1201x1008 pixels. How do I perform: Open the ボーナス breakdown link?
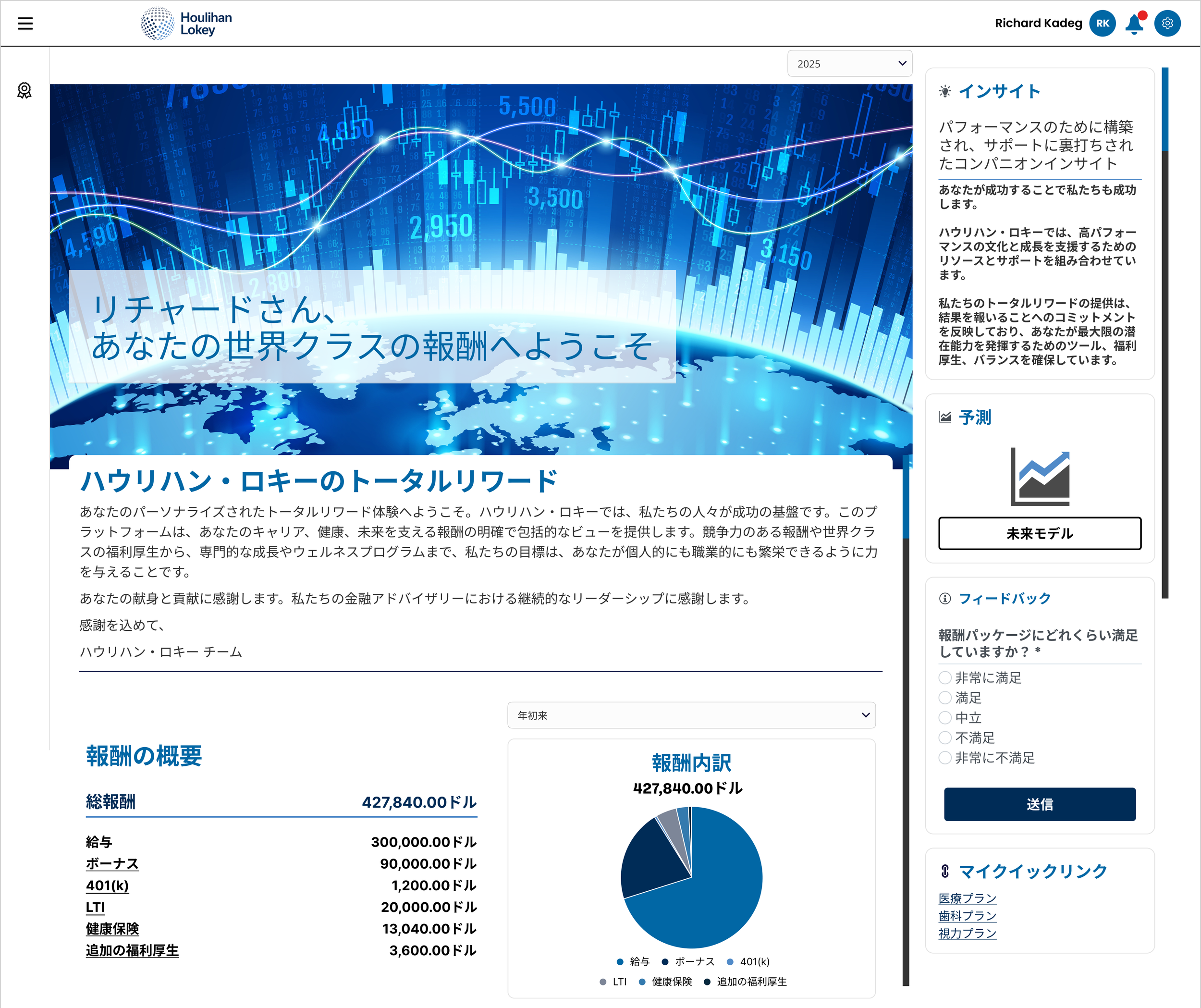click(112, 864)
